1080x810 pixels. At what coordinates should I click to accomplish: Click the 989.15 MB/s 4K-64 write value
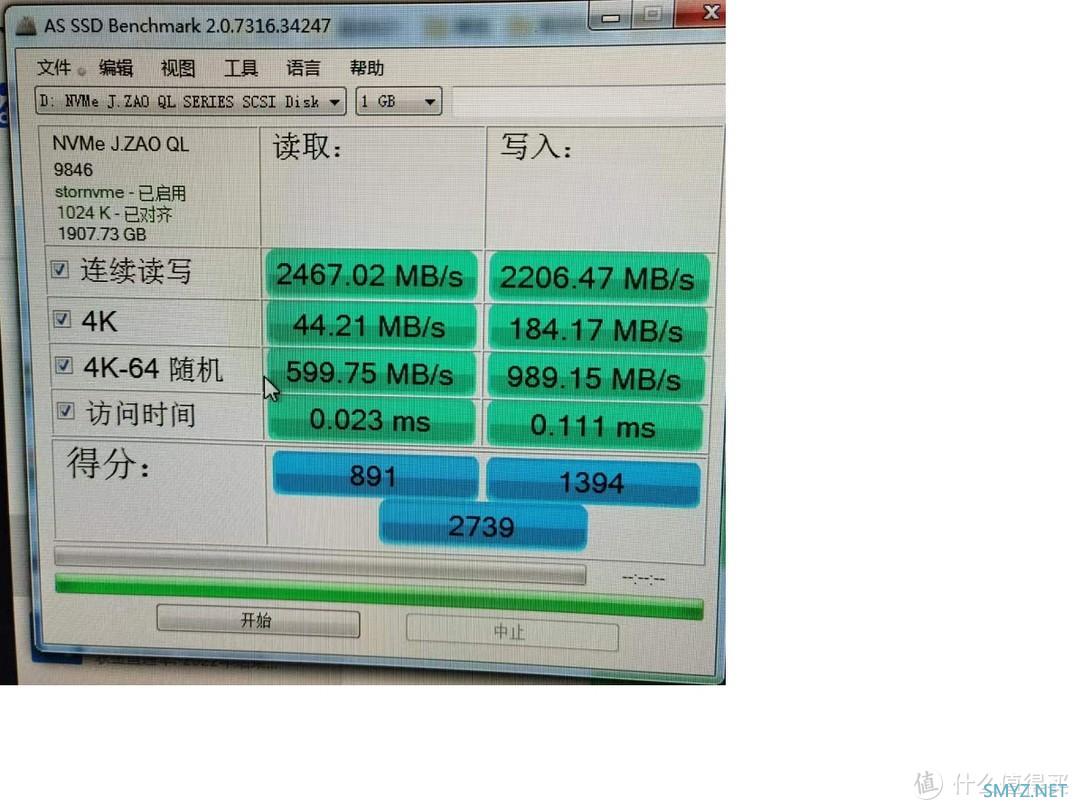(595, 378)
